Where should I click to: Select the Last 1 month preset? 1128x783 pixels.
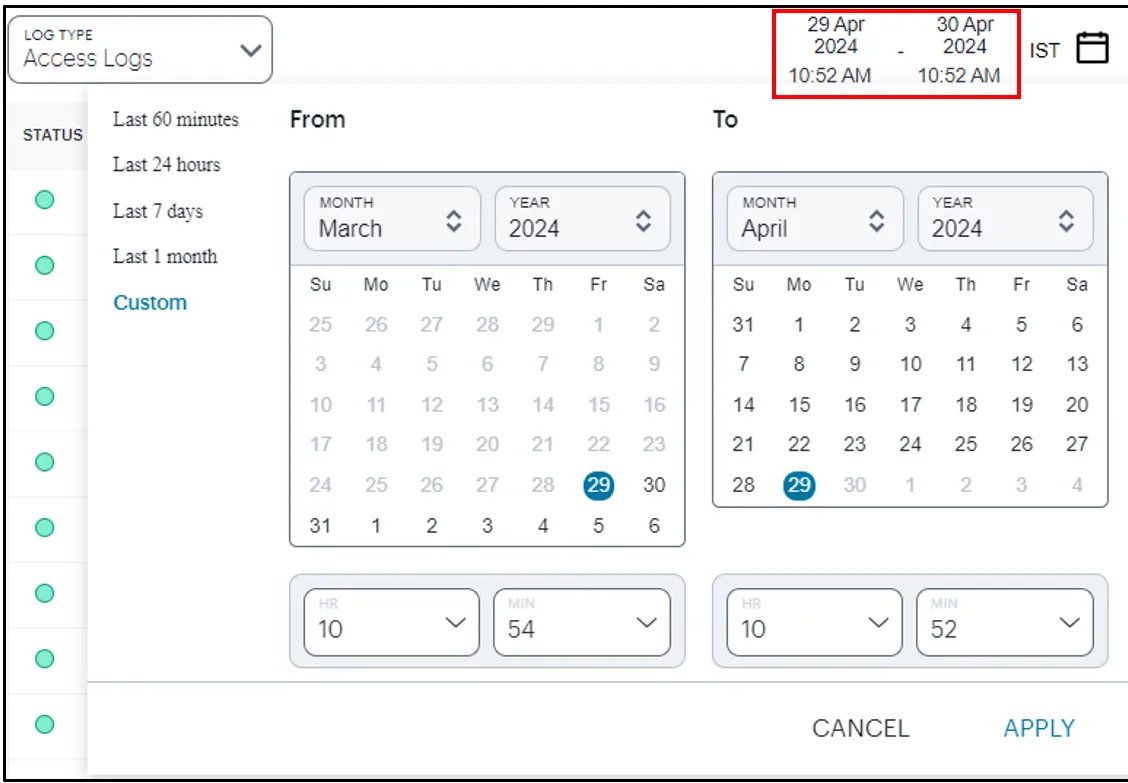click(165, 256)
